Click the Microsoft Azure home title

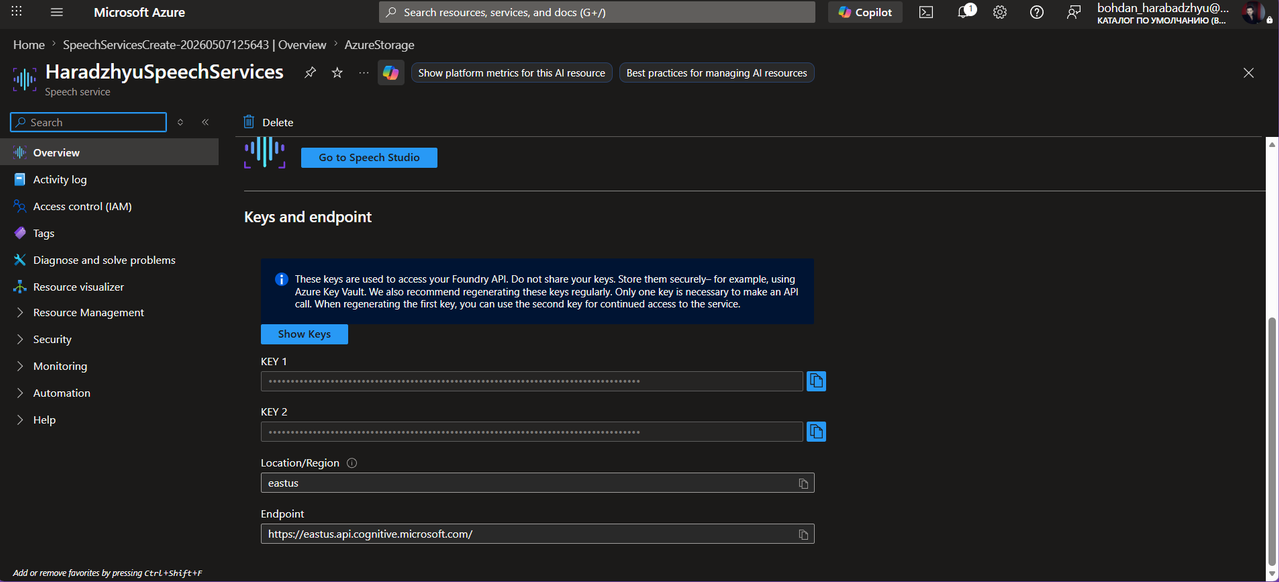pos(139,12)
